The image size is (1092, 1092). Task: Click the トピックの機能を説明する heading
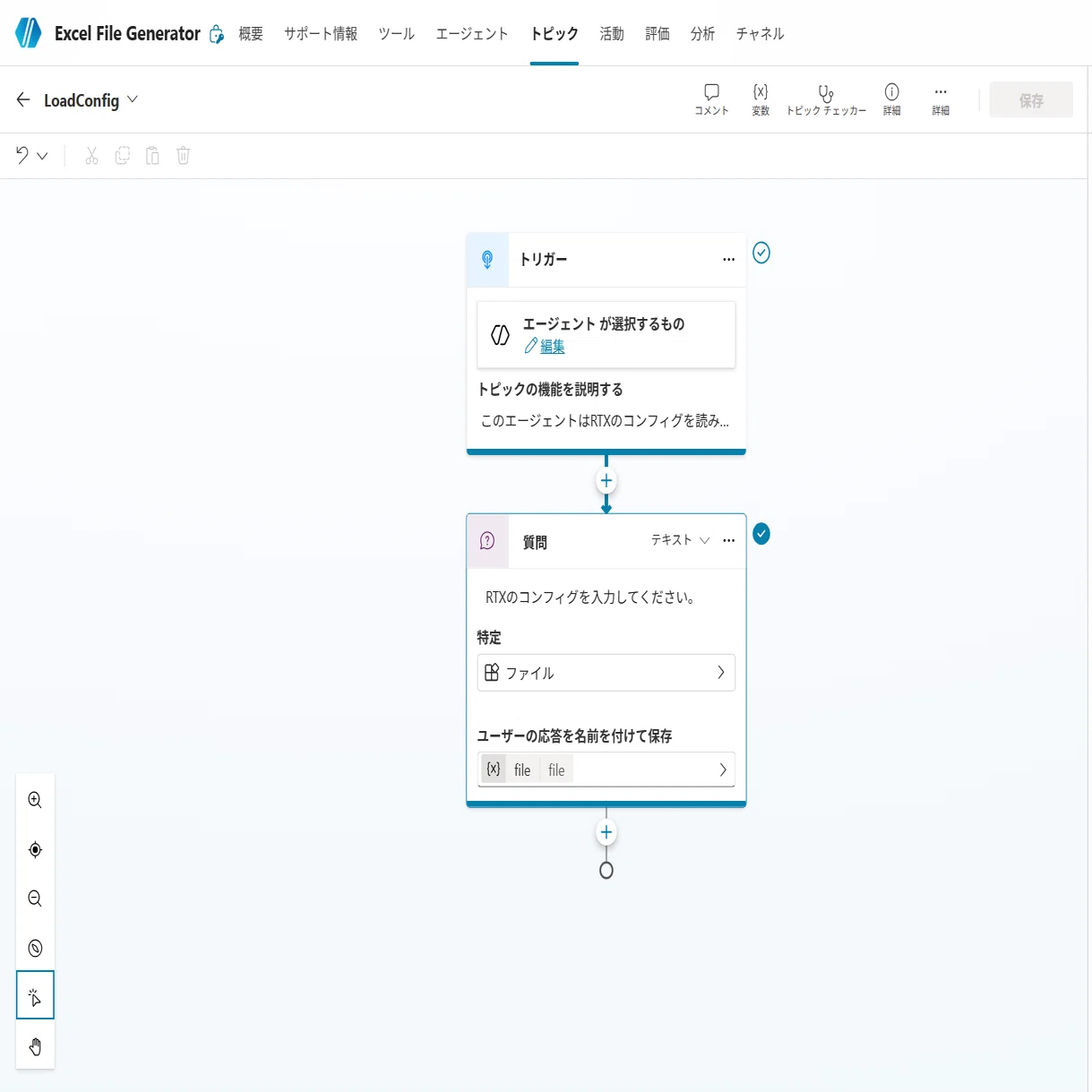(550, 390)
